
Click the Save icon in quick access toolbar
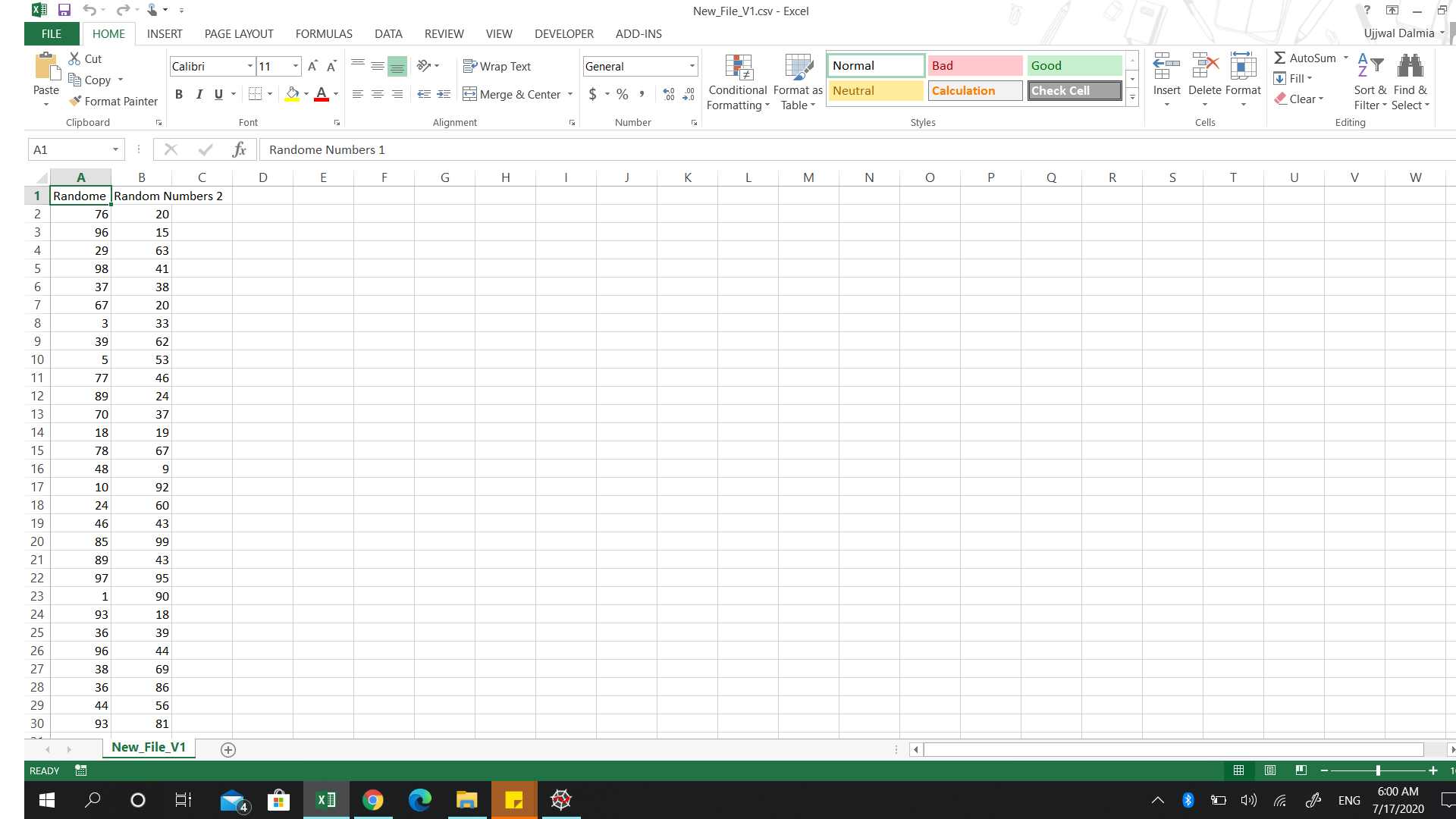pos(64,10)
